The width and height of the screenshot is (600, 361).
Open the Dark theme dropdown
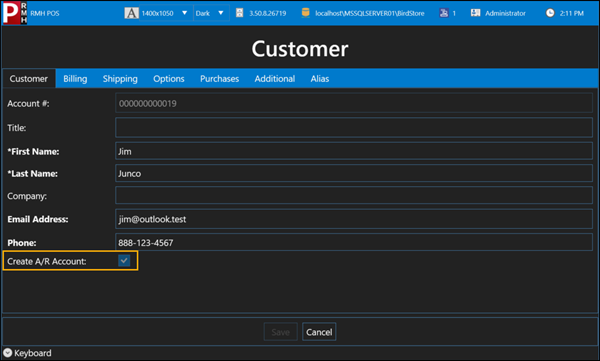tap(210, 13)
